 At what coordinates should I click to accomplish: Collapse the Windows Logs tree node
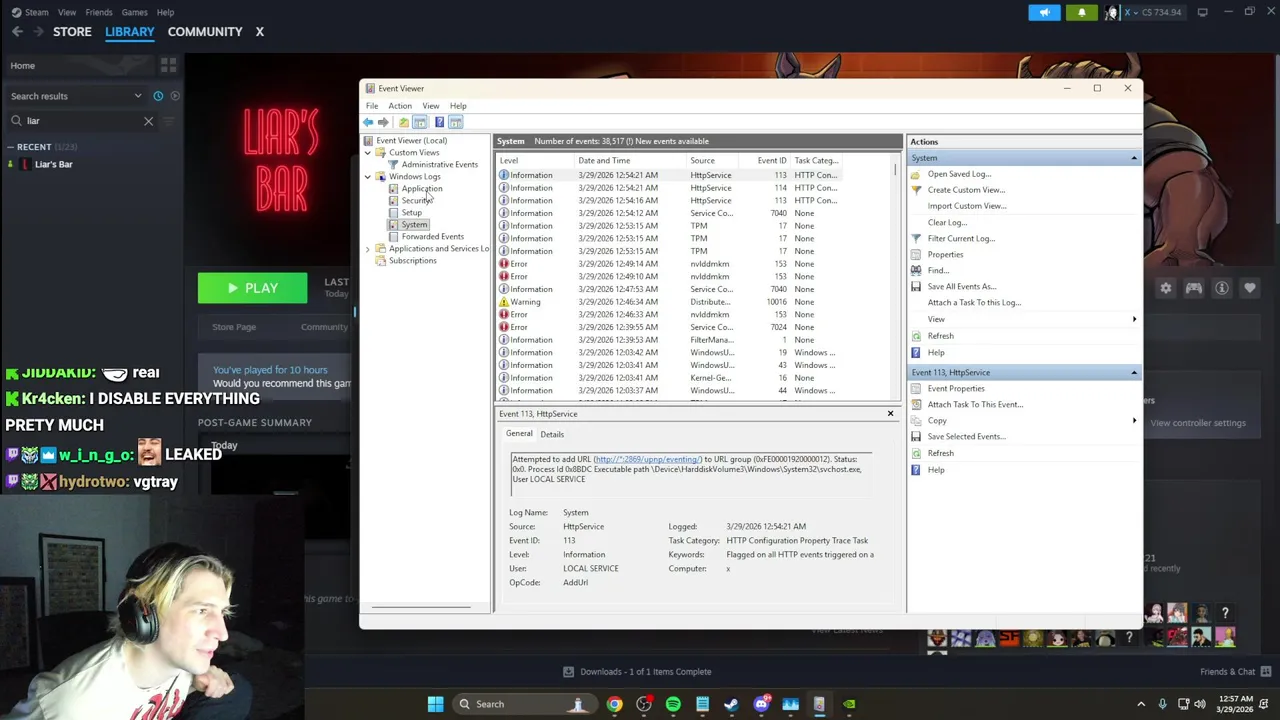[368, 176]
